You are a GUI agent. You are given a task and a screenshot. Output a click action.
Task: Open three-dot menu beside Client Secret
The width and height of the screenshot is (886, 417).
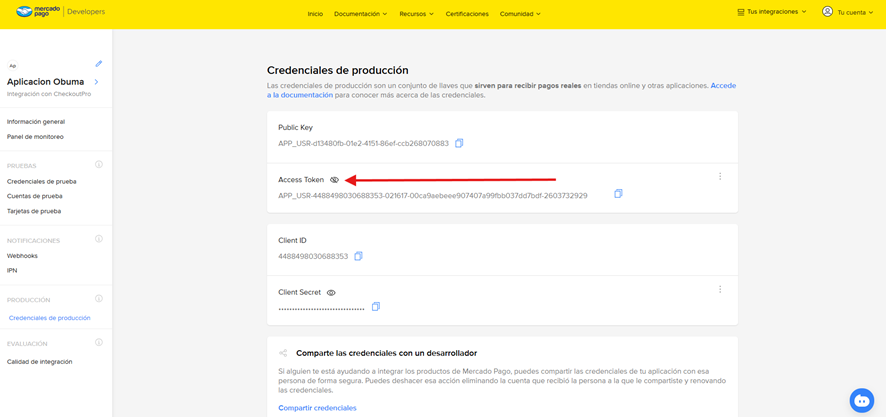point(720,289)
